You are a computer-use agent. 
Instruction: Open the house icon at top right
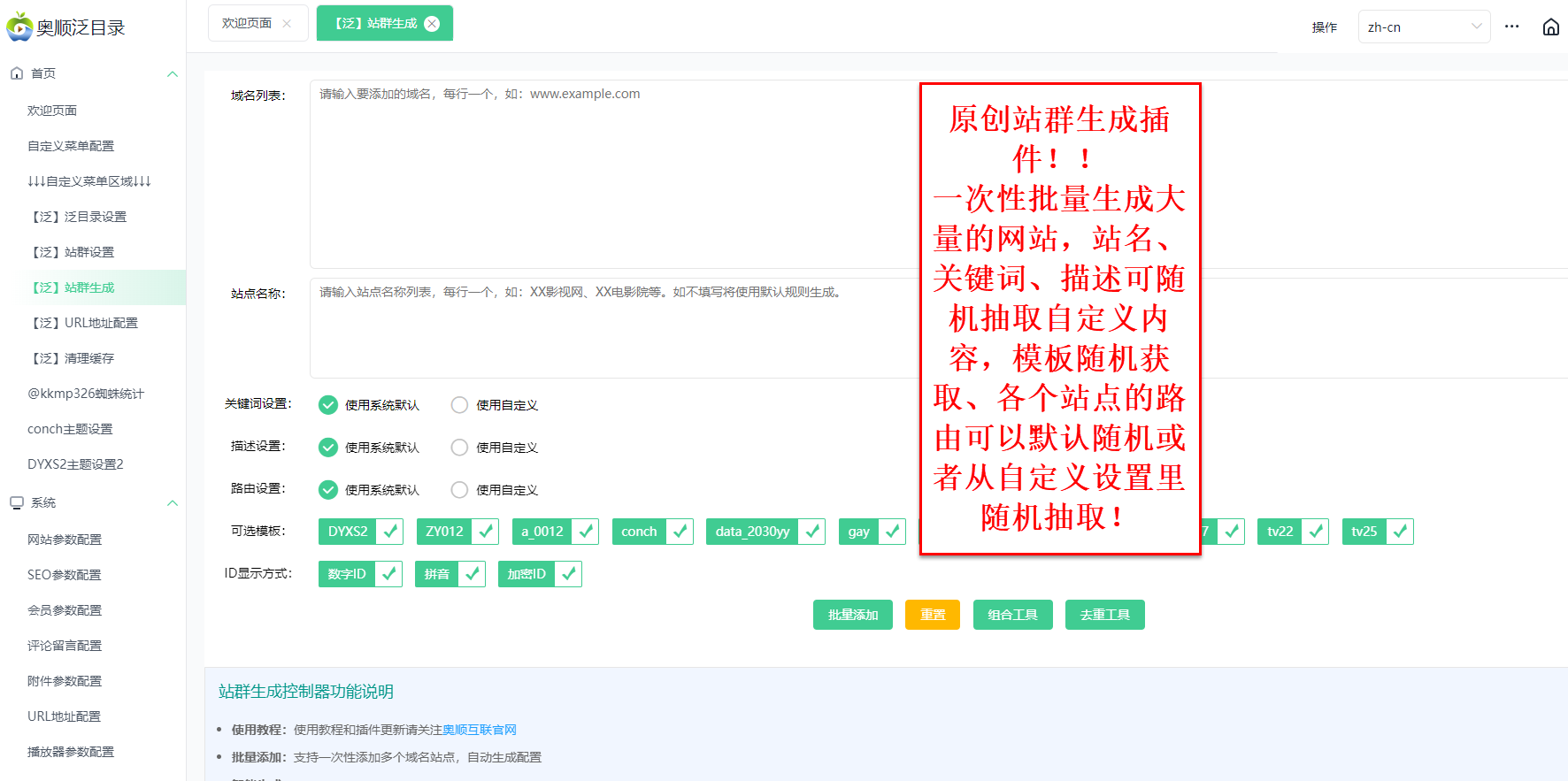click(x=1550, y=27)
